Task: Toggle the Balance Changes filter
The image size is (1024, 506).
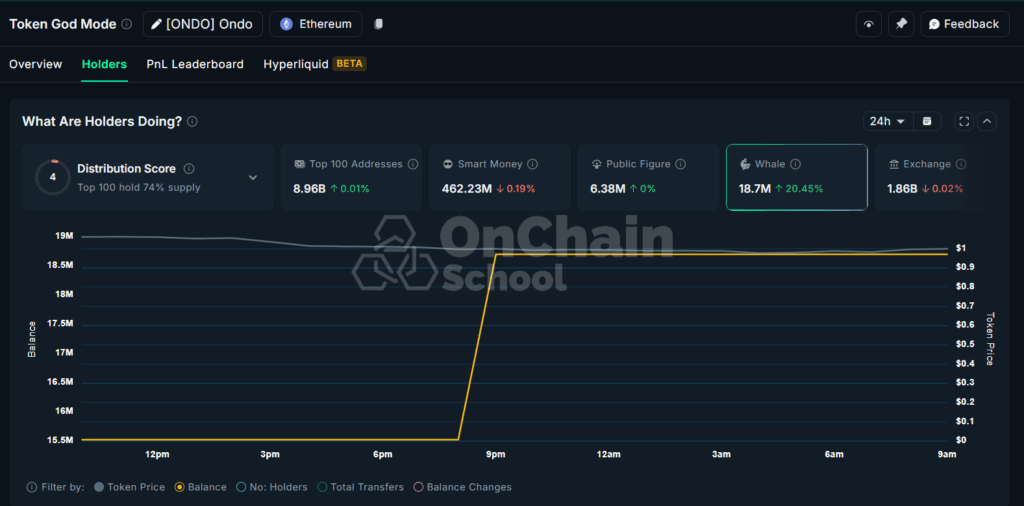Action: point(462,487)
